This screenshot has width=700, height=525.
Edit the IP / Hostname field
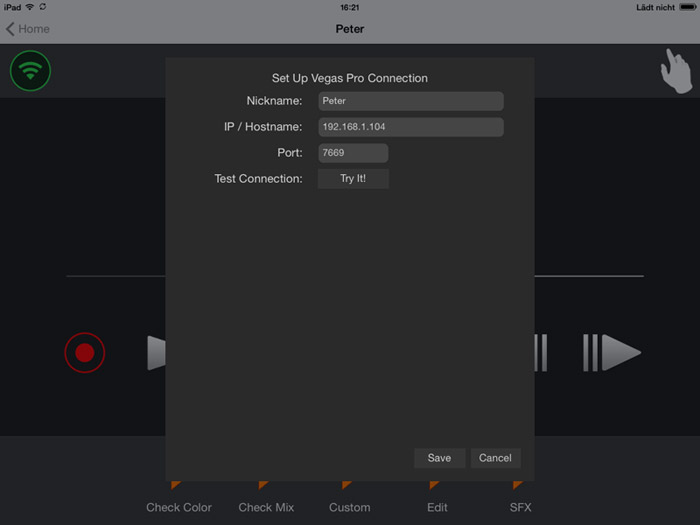[411, 127]
